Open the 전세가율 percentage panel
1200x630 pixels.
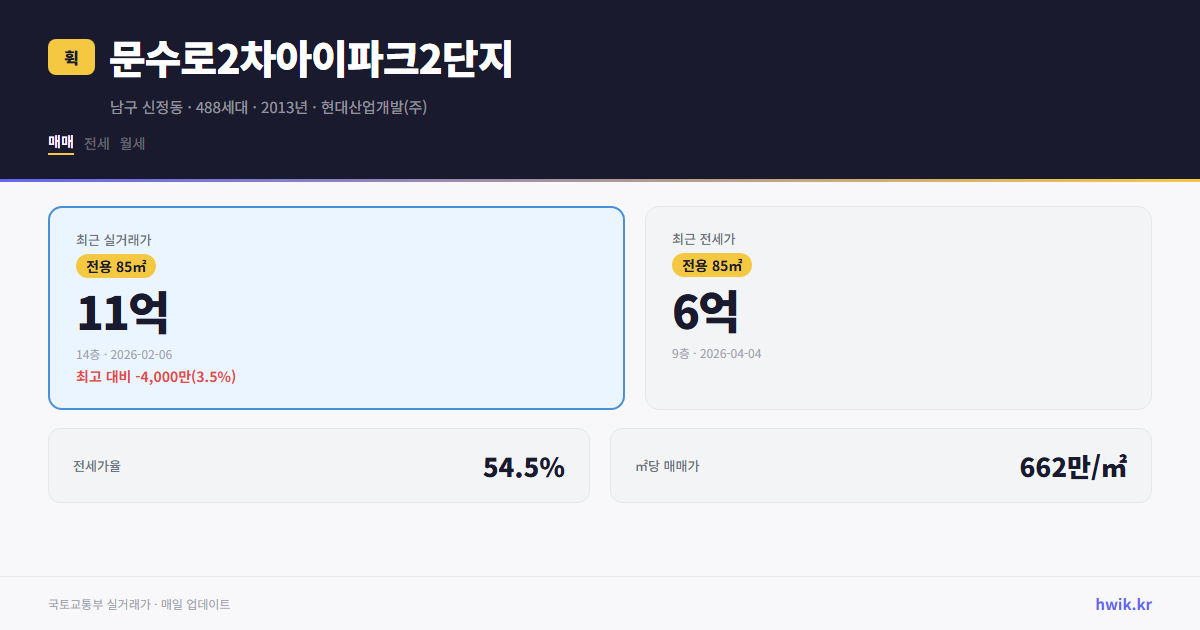(319, 465)
